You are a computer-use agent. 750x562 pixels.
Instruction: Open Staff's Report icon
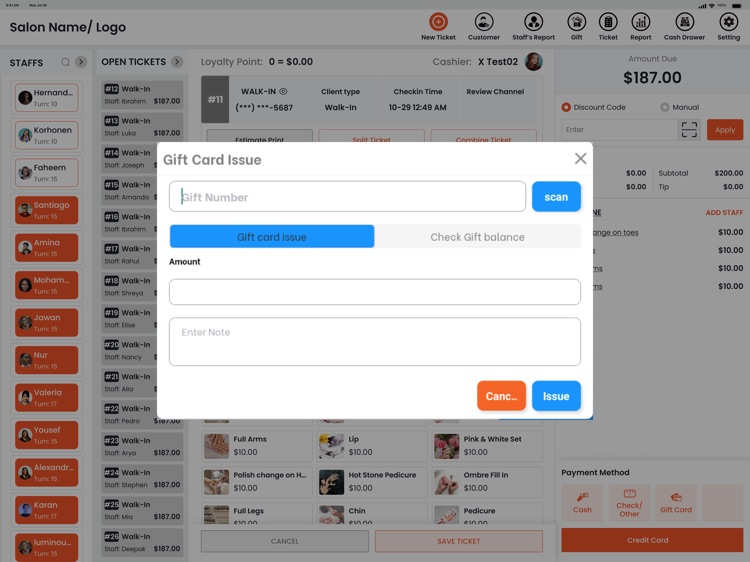click(533, 27)
